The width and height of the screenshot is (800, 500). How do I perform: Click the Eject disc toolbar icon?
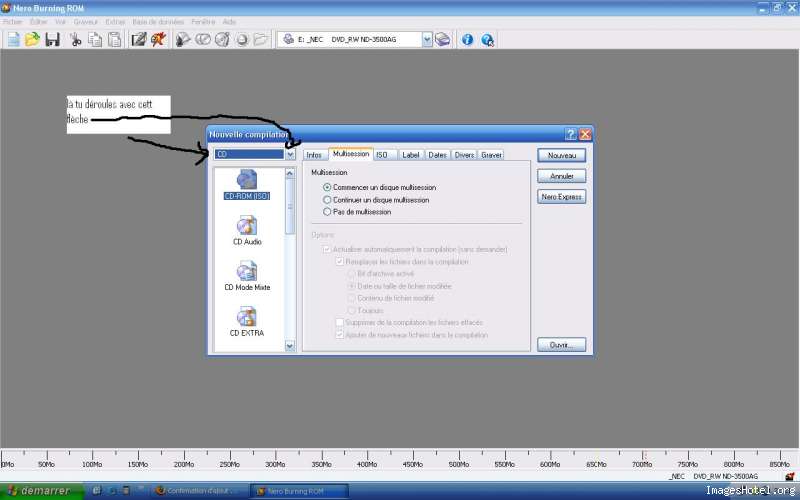click(x=242, y=39)
